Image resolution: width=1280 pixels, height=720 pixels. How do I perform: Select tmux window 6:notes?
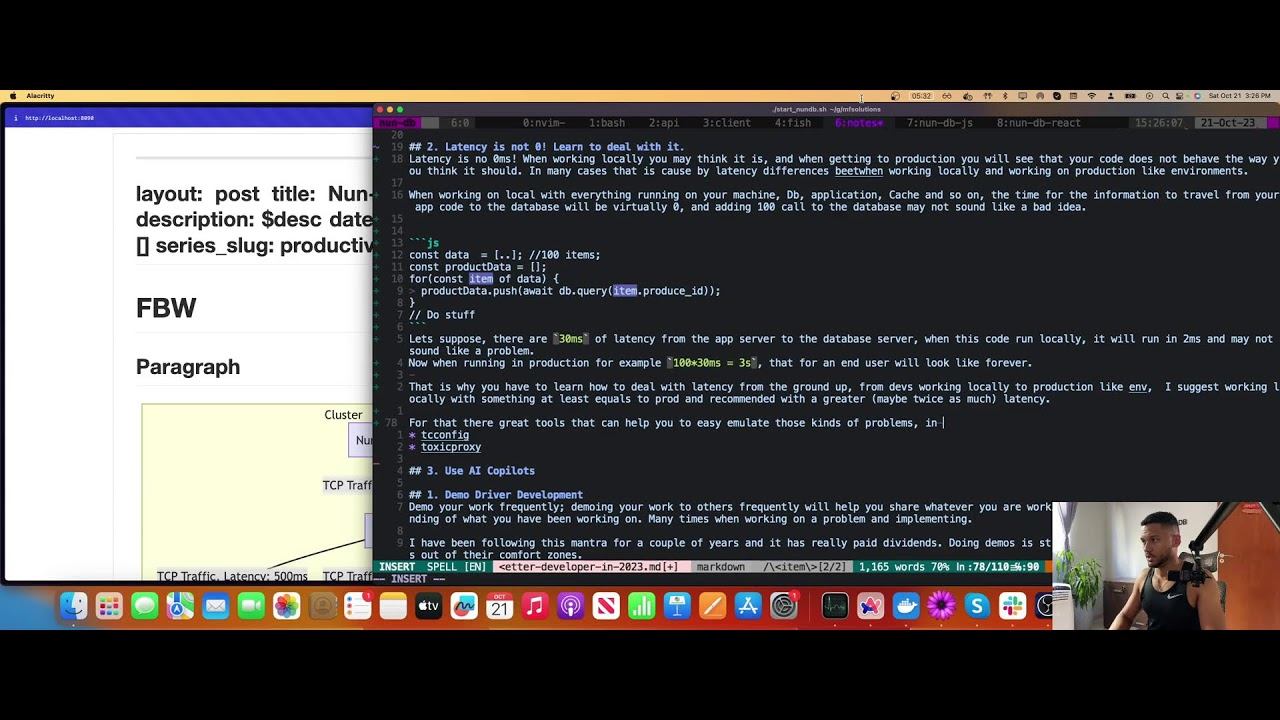pos(859,123)
